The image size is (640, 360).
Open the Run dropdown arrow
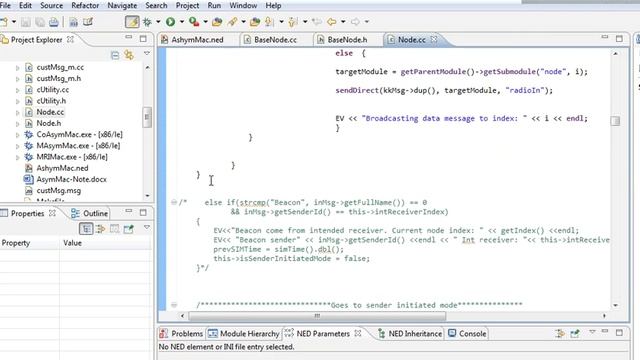(182, 22)
